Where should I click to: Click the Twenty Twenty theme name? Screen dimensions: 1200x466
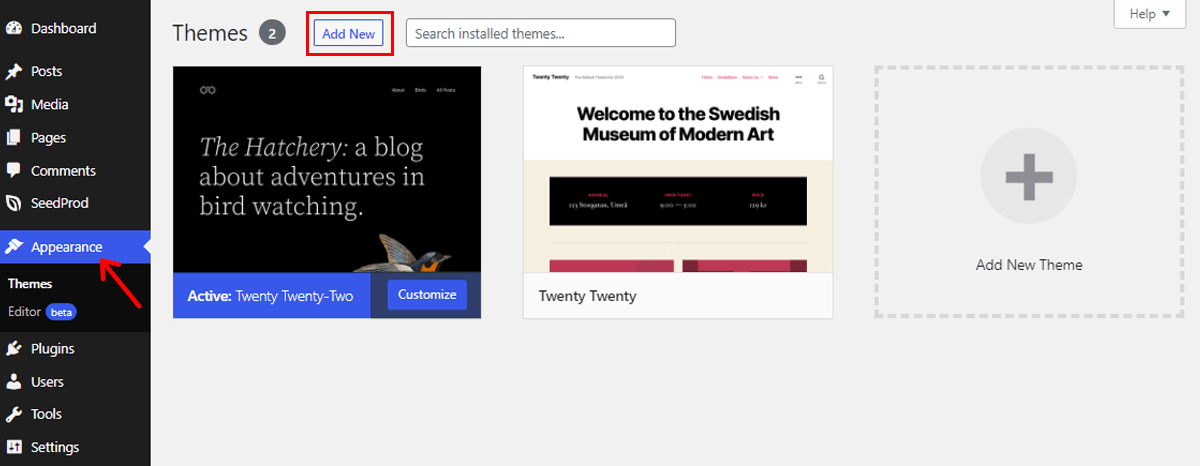pyautogui.click(x=587, y=296)
